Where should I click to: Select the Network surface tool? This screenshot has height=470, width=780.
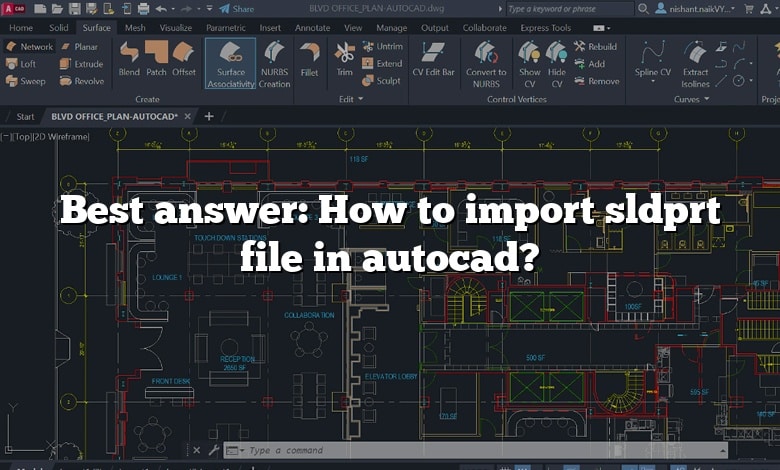[x=29, y=47]
